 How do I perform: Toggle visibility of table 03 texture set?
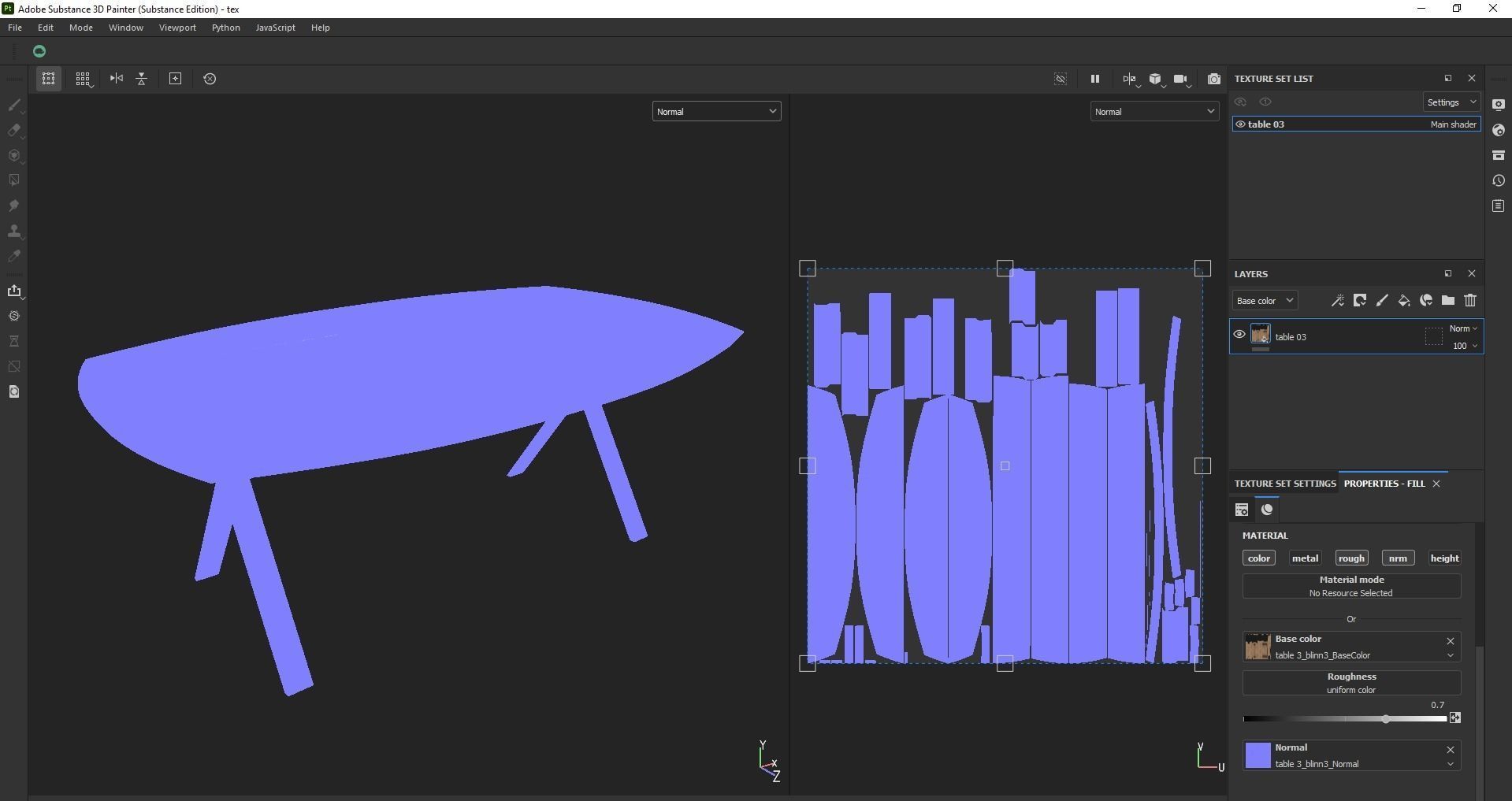[x=1240, y=124]
